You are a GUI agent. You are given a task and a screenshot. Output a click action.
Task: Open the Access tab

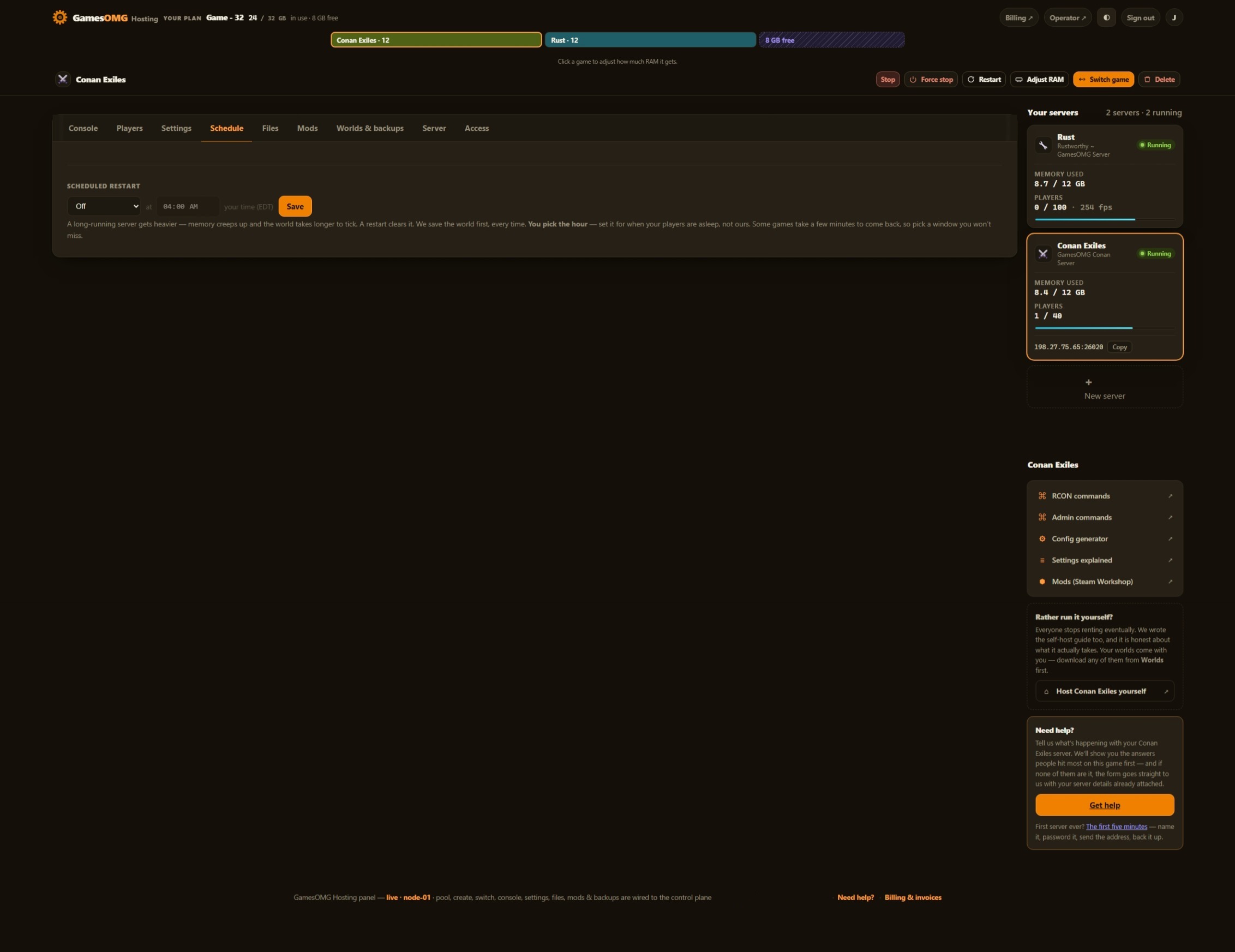pyautogui.click(x=477, y=128)
